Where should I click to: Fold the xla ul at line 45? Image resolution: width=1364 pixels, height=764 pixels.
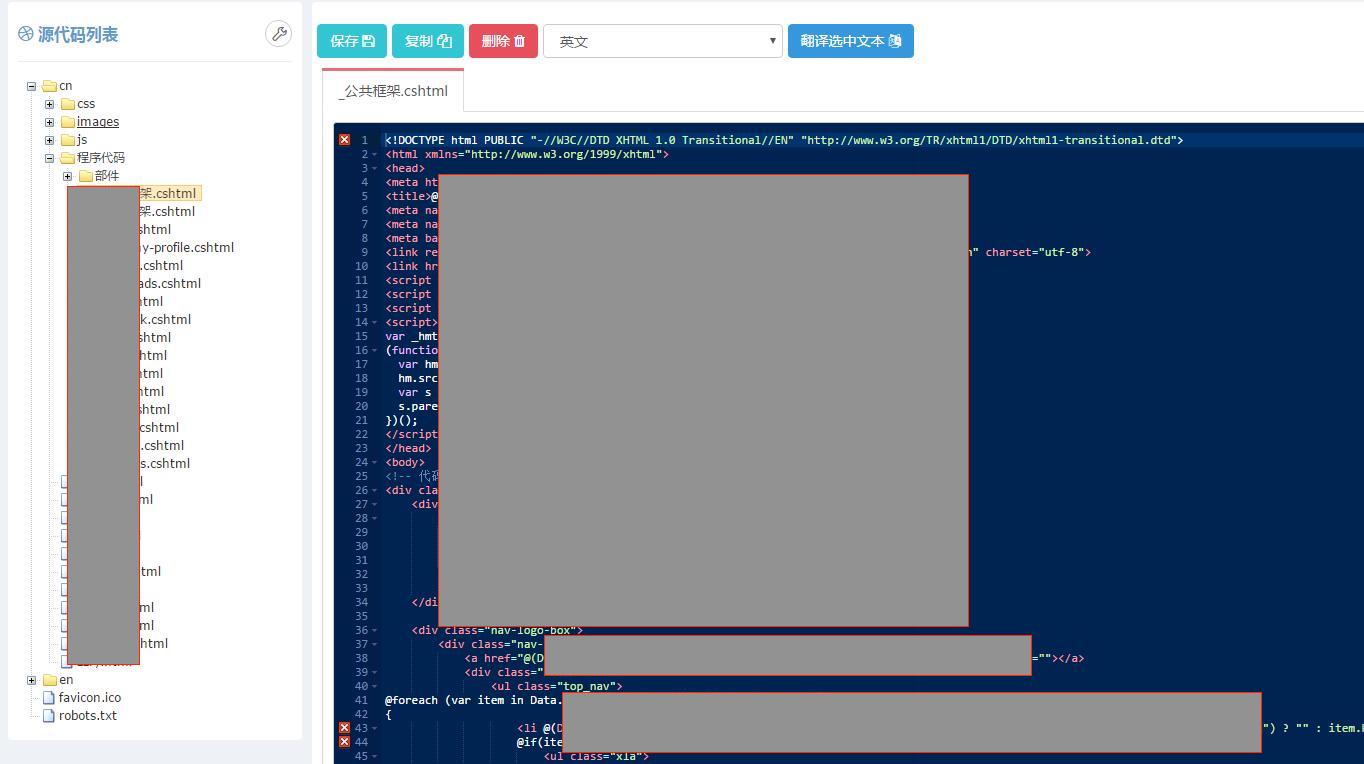tap(375, 756)
